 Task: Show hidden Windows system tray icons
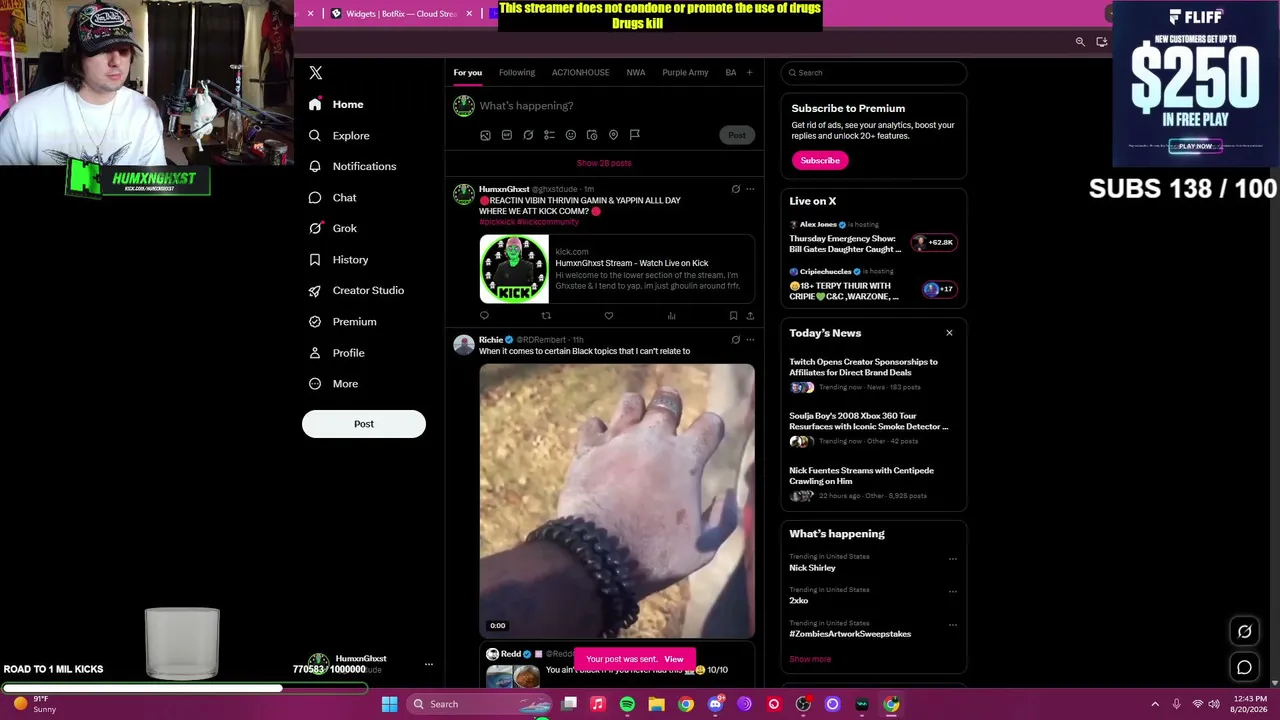pyautogui.click(x=1155, y=704)
